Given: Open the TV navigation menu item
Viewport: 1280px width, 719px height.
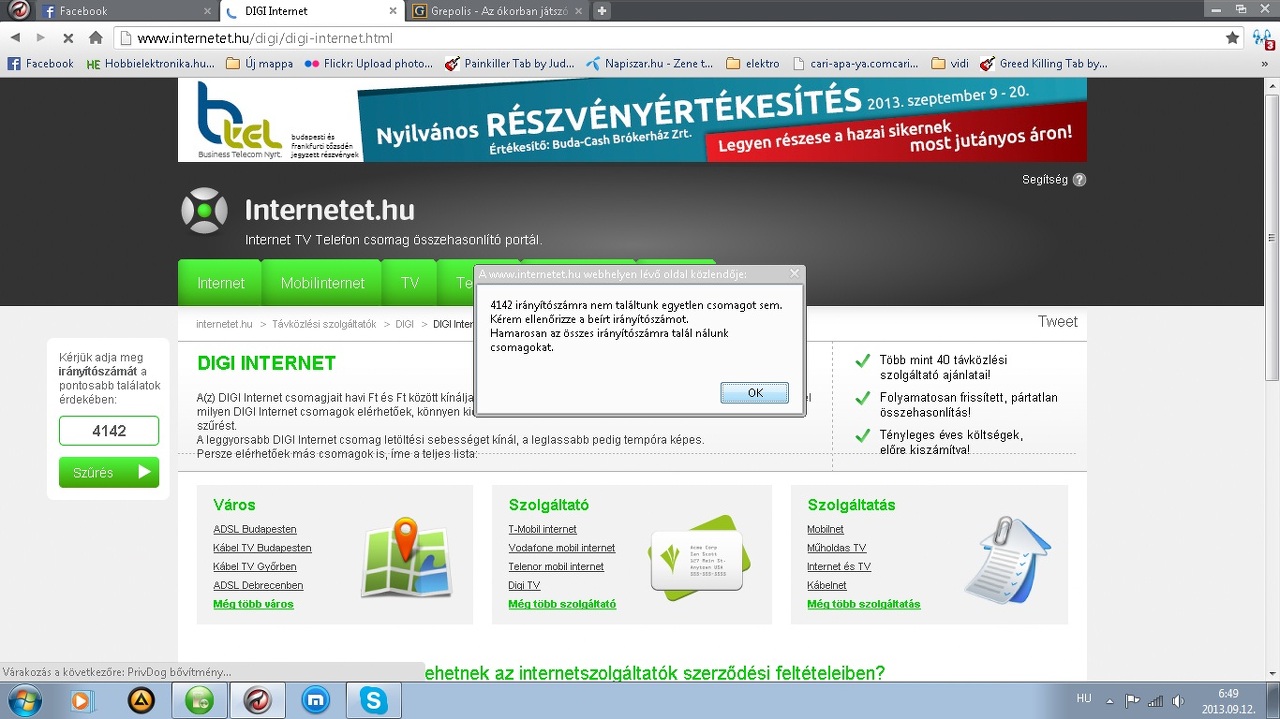Looking at the screenshot, I should click(x=410, y=283).
